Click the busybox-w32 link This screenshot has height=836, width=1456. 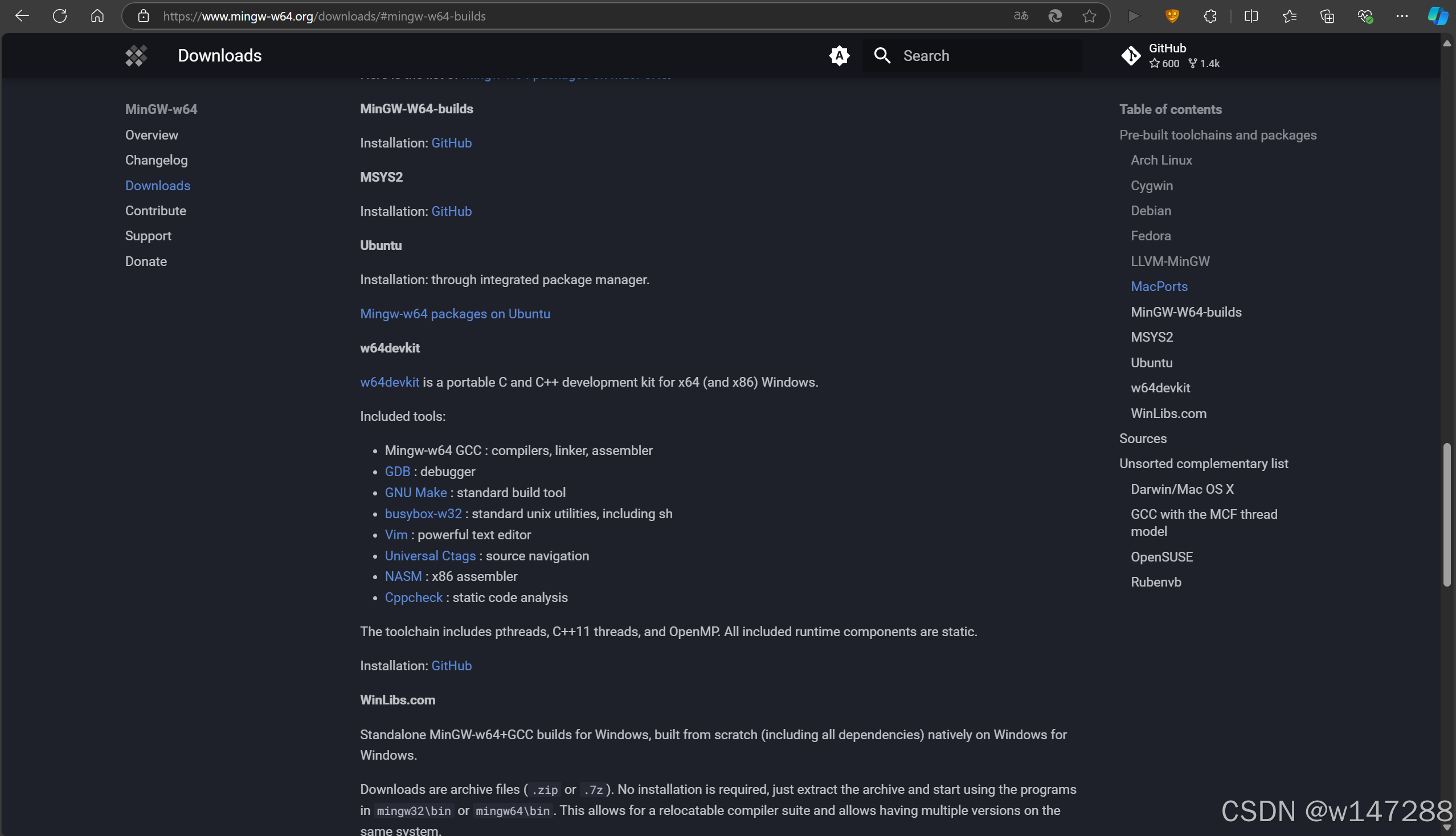point(423,513)
